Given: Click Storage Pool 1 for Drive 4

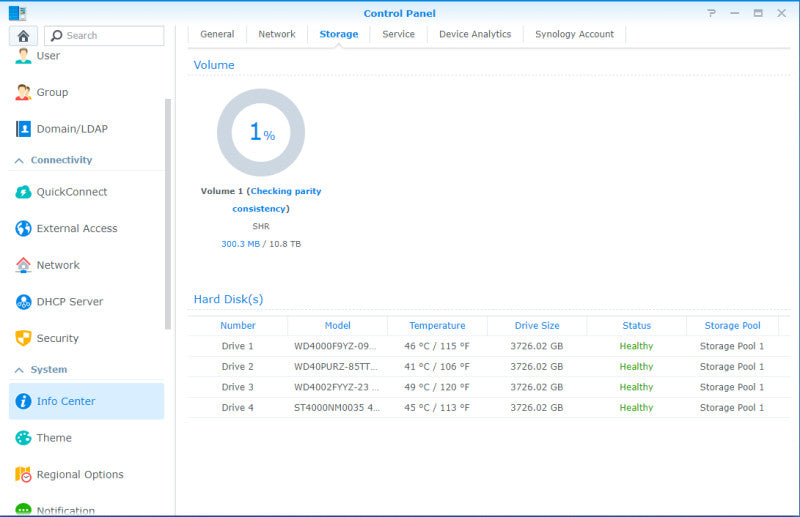Looking at the screenshot, I should [732, 407].
